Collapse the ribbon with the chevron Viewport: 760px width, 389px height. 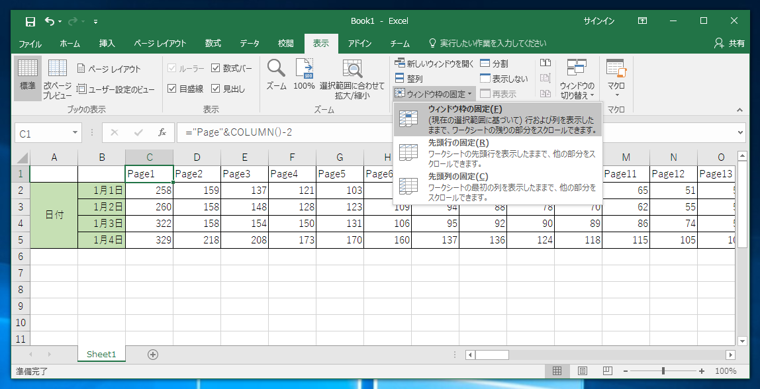740,110
